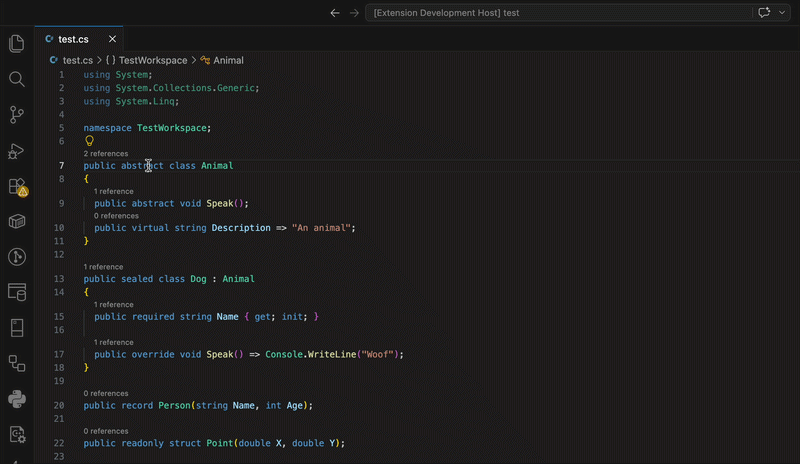Click line number 13 in the gutter
The height and width of the screenshot is (464, 800).
point(59,279)
